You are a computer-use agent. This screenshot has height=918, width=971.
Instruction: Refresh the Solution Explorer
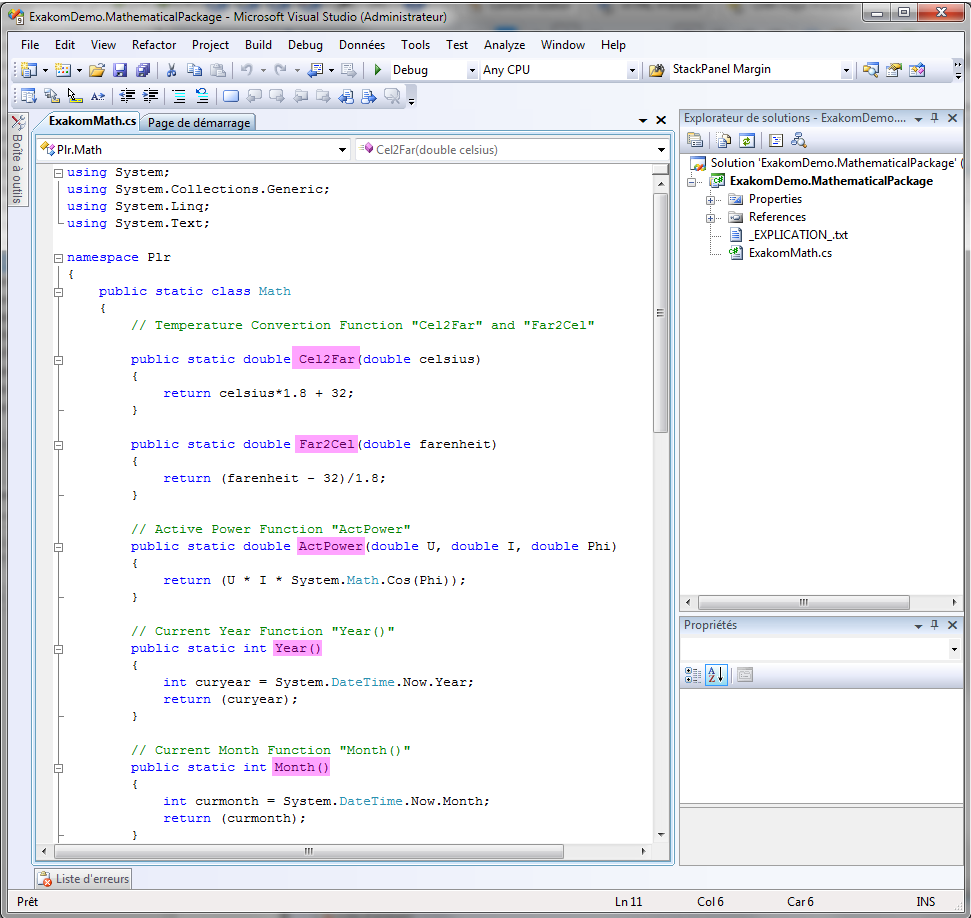[747, 141]
